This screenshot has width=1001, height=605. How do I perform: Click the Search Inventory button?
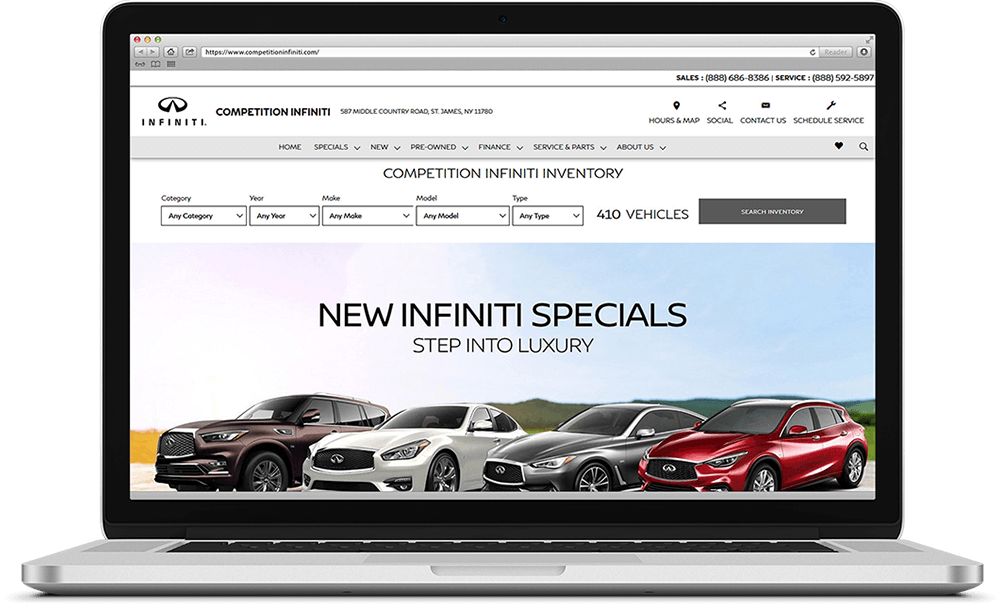coord(772,211)
